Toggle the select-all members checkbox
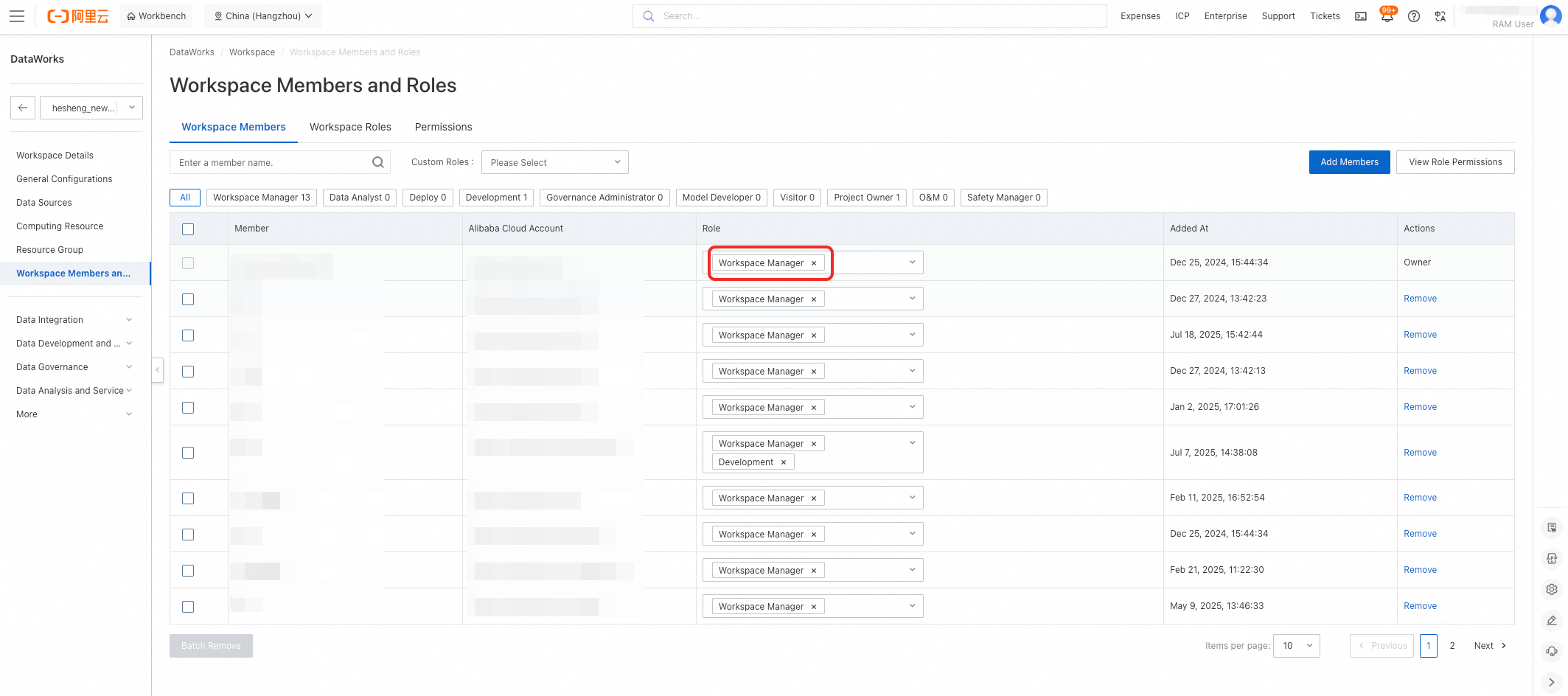Image resolution: width=1568 pixels, height=696 pixels. coord(188,229)
